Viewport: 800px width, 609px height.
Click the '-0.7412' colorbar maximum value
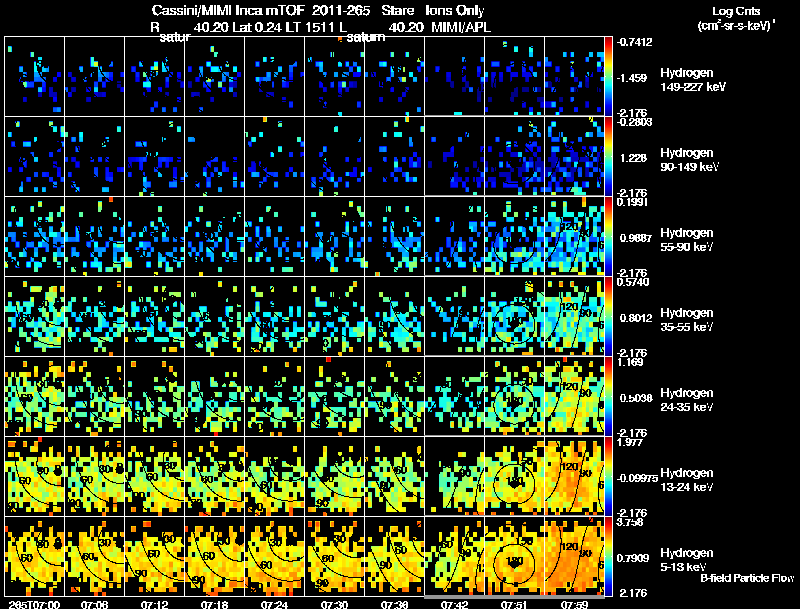coord(634,42)
